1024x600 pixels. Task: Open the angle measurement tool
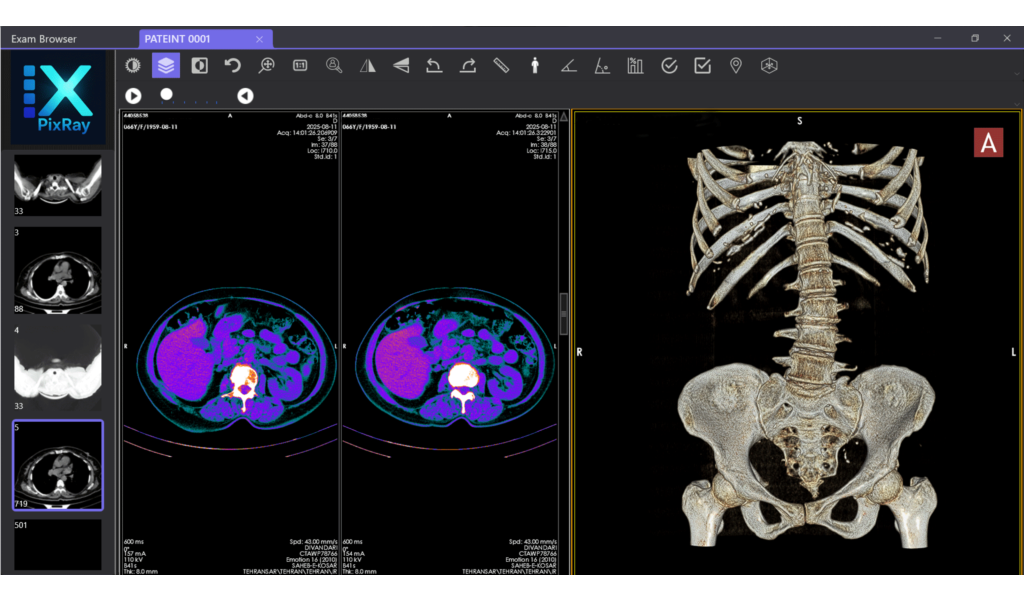click(x=568, y=65)
